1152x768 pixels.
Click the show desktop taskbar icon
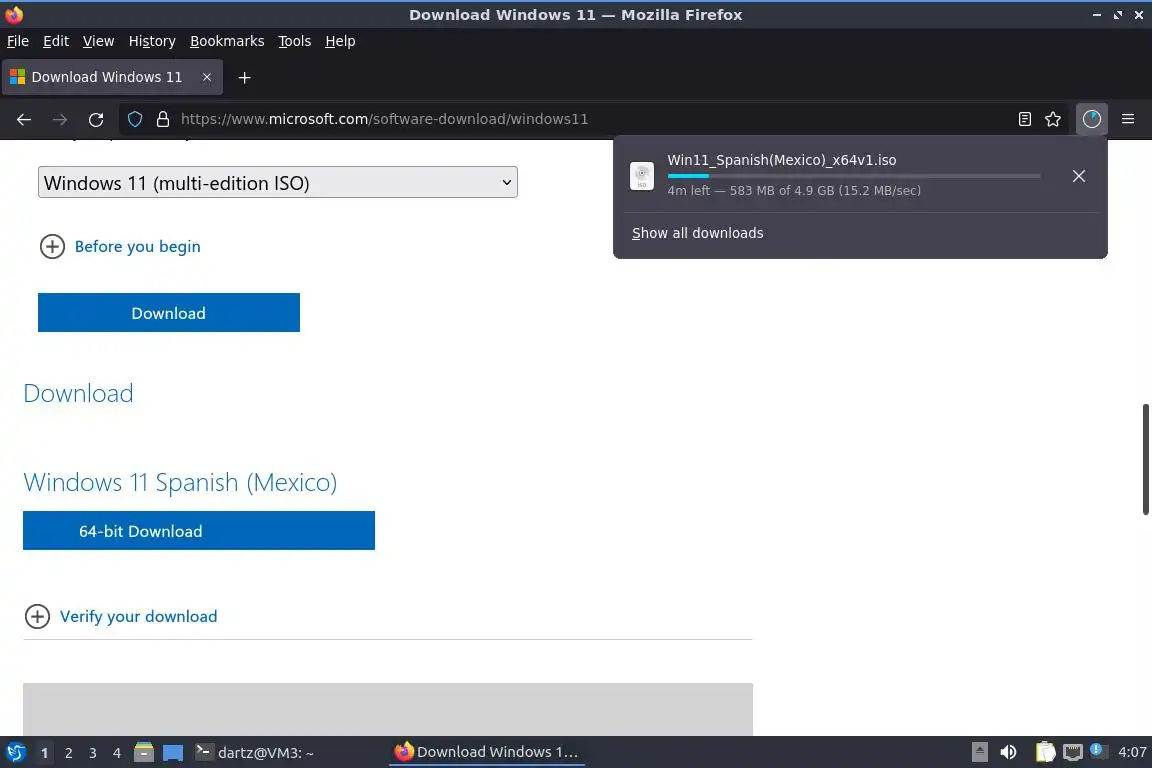click(173, 753)
